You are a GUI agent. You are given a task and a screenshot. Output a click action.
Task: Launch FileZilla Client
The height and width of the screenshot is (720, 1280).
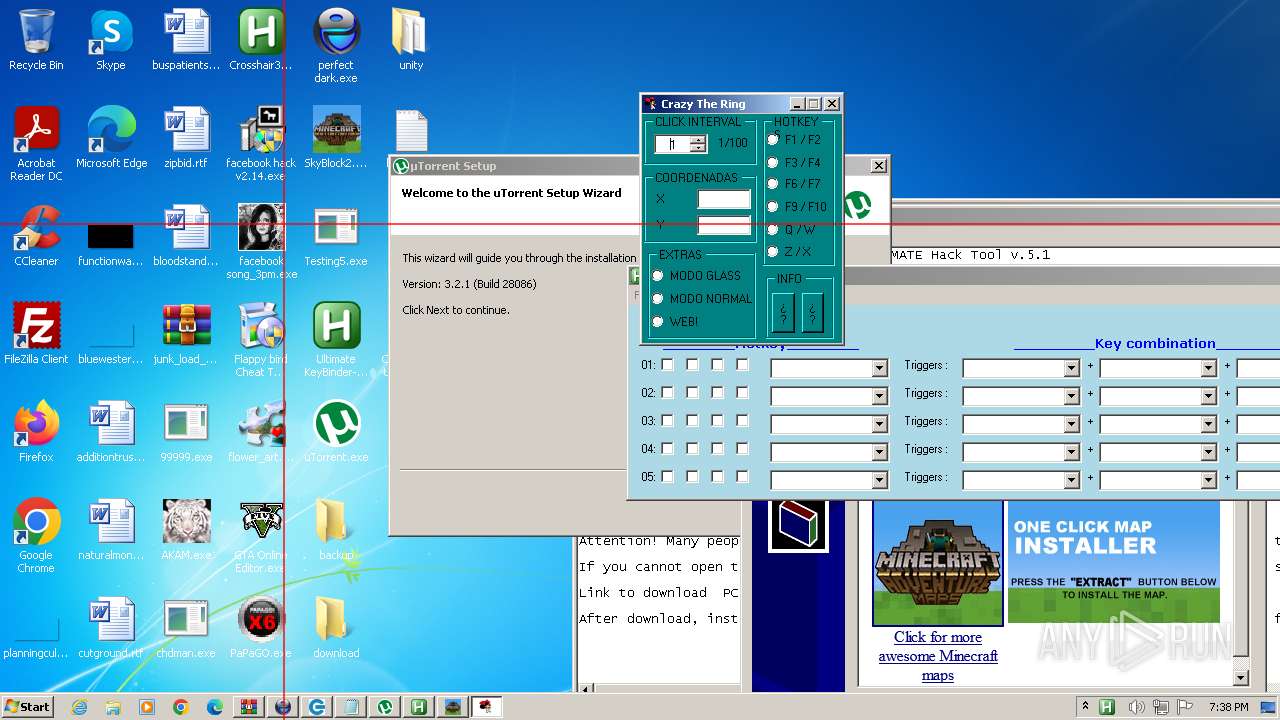pyautogui.click(x=36, y=335)
